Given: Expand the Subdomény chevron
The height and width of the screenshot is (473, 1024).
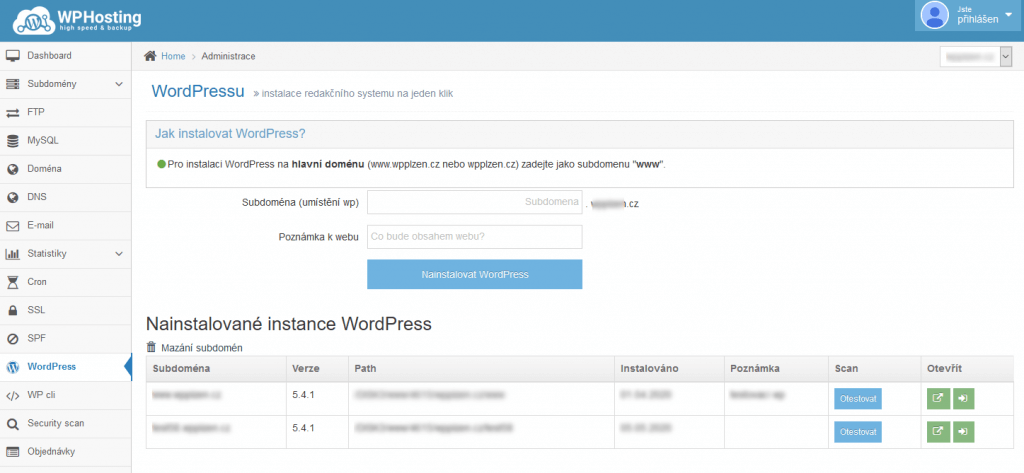Looking at the screenshot, I should (x=118, y=84).
